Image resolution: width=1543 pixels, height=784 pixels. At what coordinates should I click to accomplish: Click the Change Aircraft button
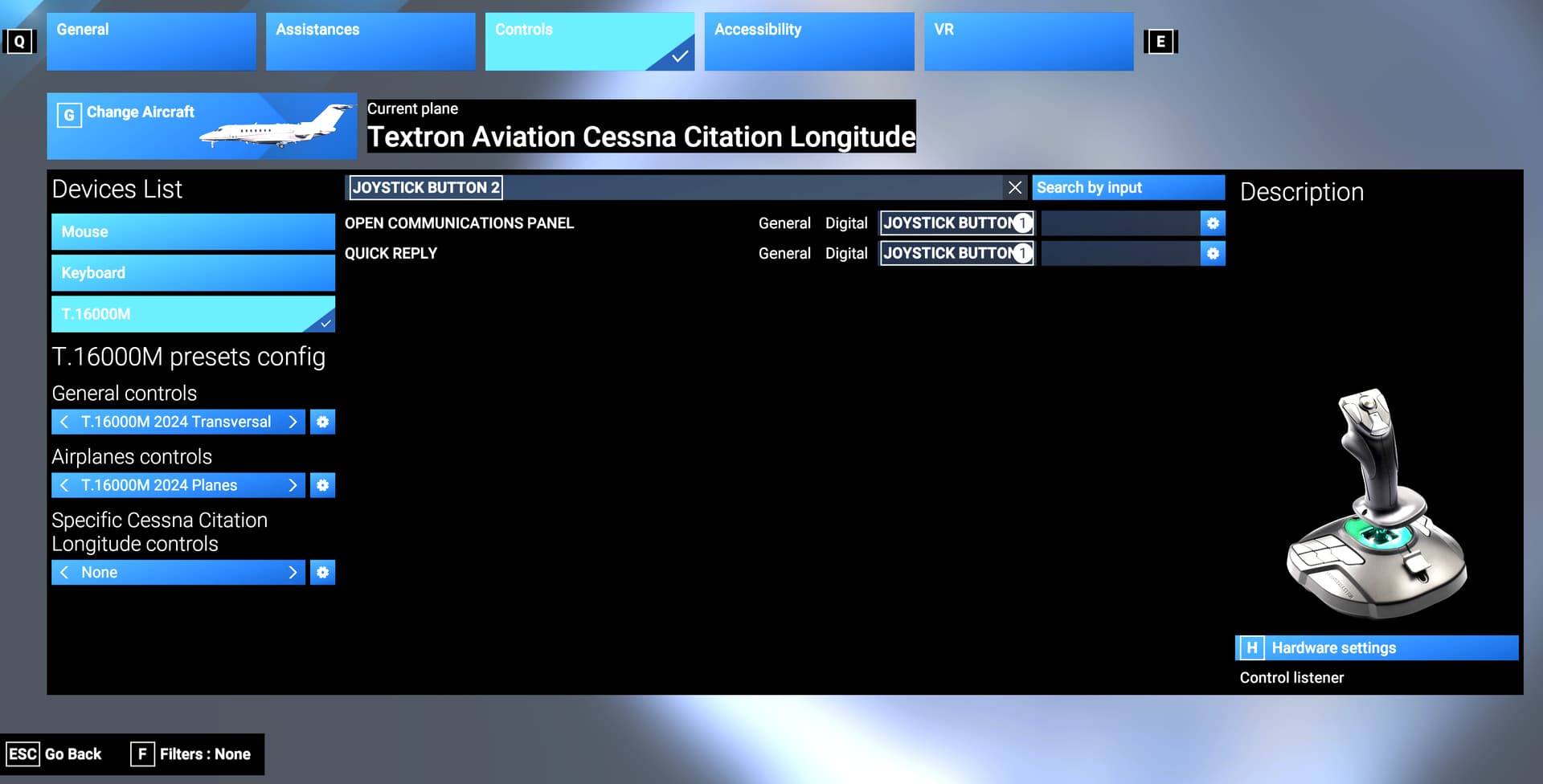pyautogui.click(x=202, y=126)
